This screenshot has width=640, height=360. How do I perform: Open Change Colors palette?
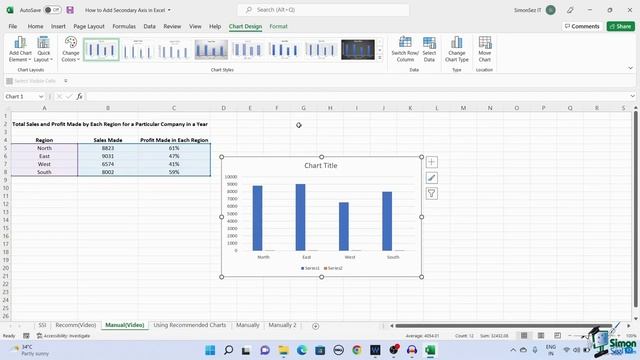point(71,49)
